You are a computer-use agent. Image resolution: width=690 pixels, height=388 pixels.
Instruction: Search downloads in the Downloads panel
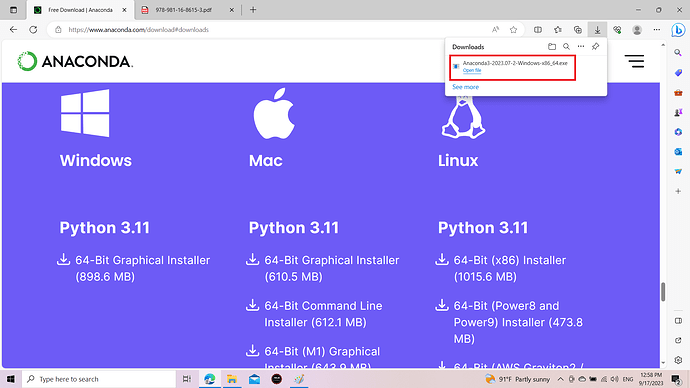coord(566,46)
